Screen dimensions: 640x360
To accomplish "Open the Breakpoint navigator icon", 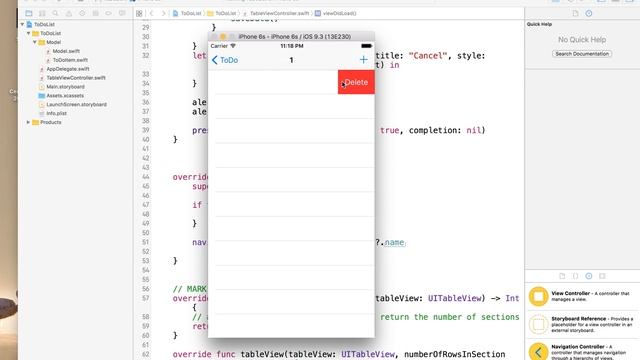I will [109, 13].
